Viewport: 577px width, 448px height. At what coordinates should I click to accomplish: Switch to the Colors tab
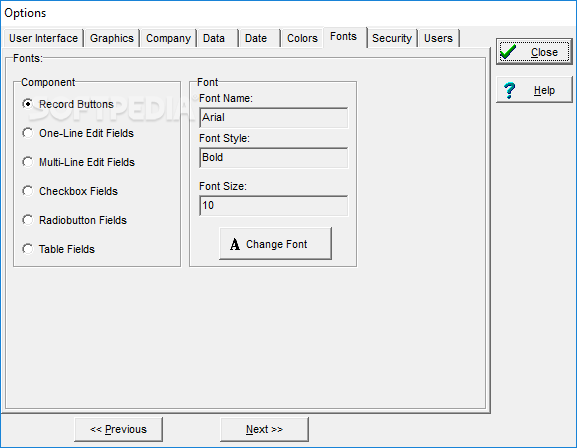point(302,38)
